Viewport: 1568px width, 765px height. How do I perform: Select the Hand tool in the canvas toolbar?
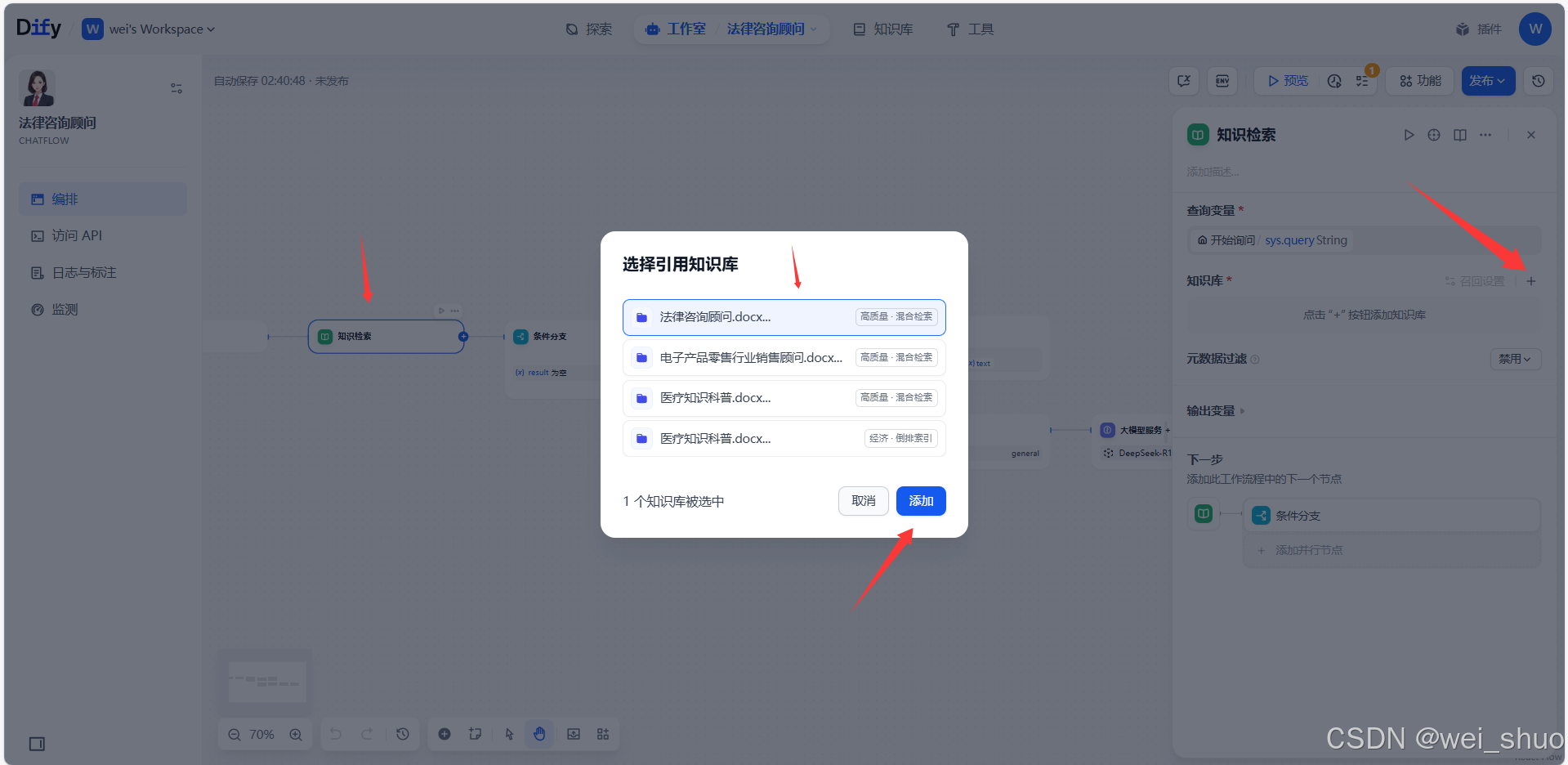coord(539,734)
